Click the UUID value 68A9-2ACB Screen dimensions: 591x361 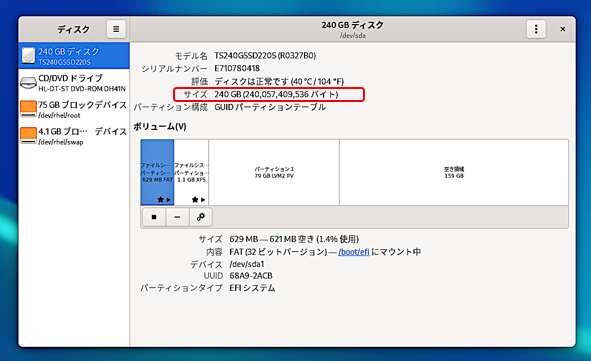(x=251, y=276)
